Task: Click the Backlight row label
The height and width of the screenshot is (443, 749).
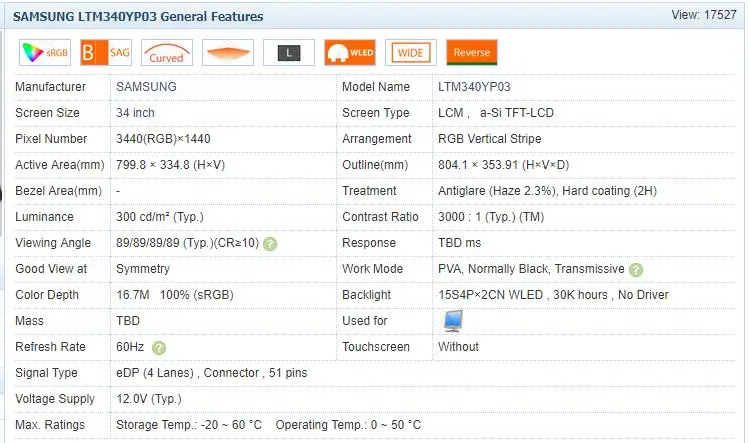Action: coord(366,295)
